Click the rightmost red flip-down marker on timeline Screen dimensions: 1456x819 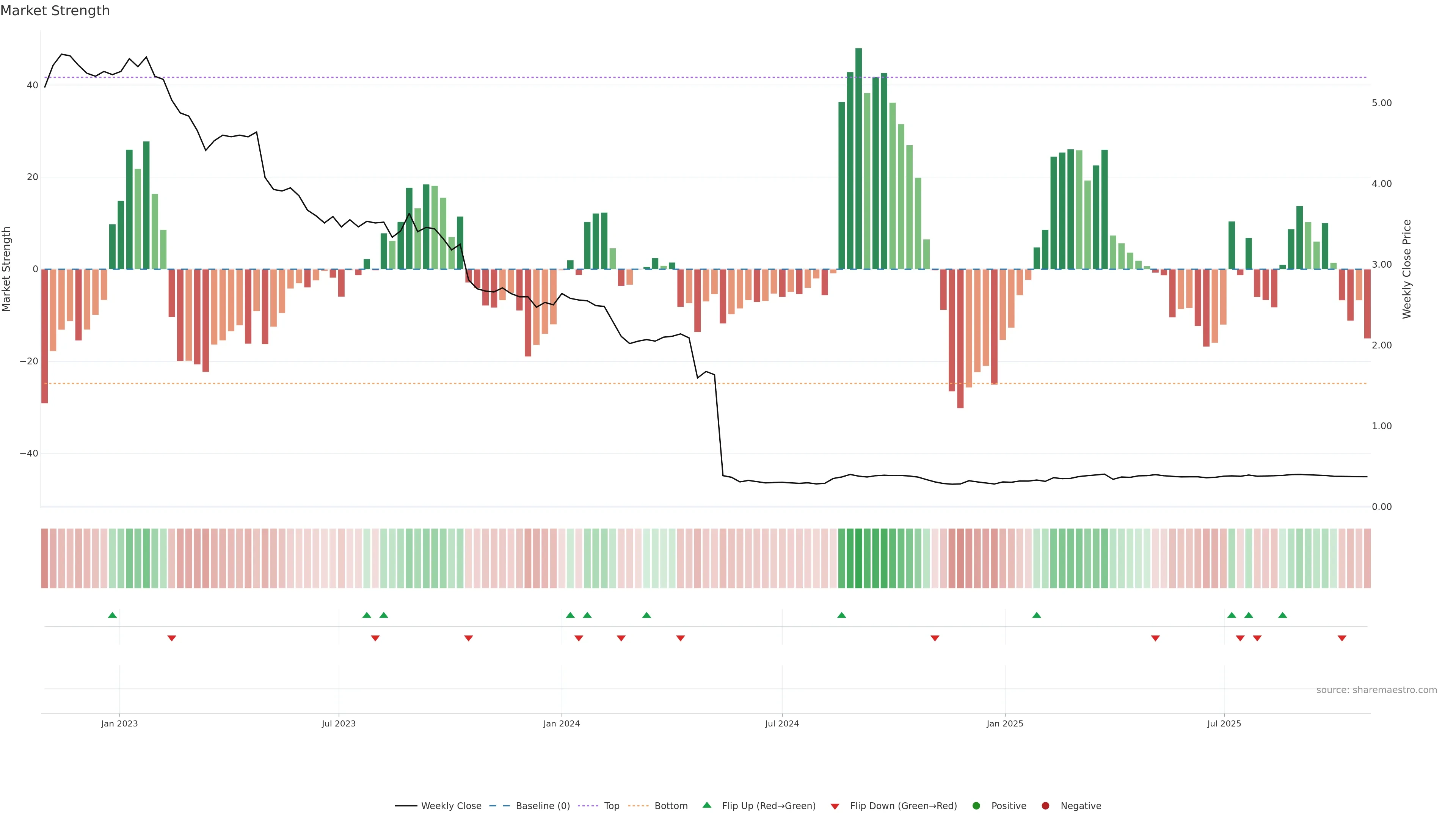coord(1342,638)
